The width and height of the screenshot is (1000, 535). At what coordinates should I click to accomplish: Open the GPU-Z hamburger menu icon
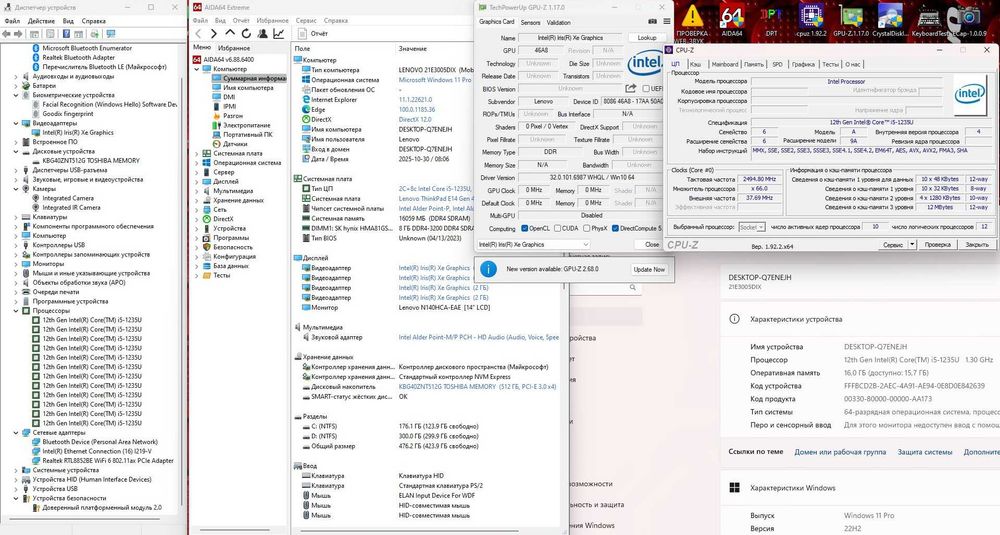[666, 22]
